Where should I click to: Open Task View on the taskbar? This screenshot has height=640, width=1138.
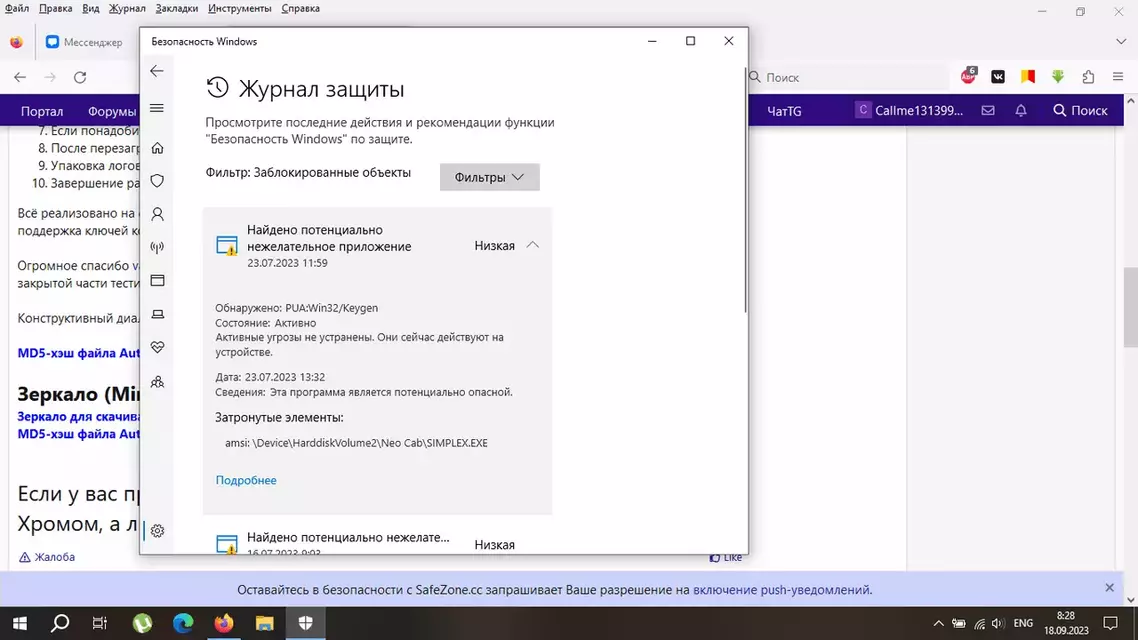100,623
